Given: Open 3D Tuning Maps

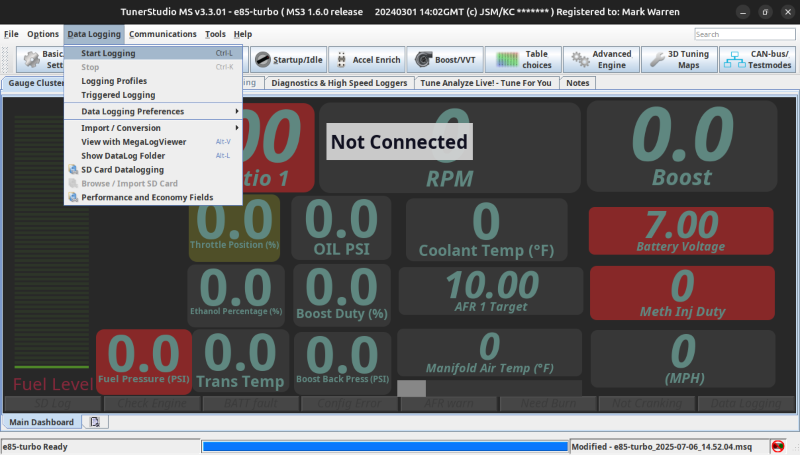Looking at the screenshot, I should (680, 60).
